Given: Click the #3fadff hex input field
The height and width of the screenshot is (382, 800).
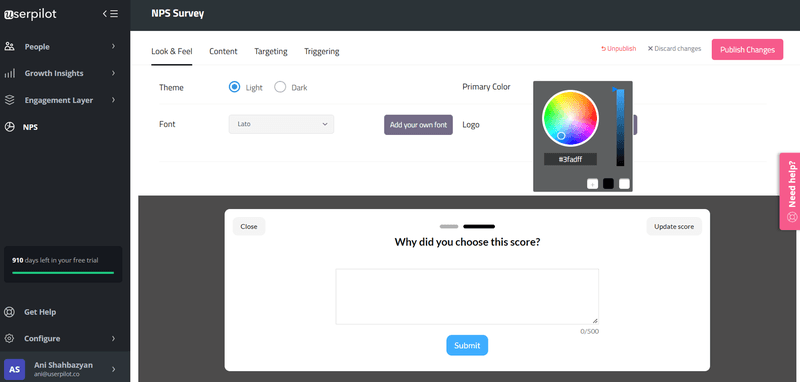Looking at the screenshot, I should [570, 159].
